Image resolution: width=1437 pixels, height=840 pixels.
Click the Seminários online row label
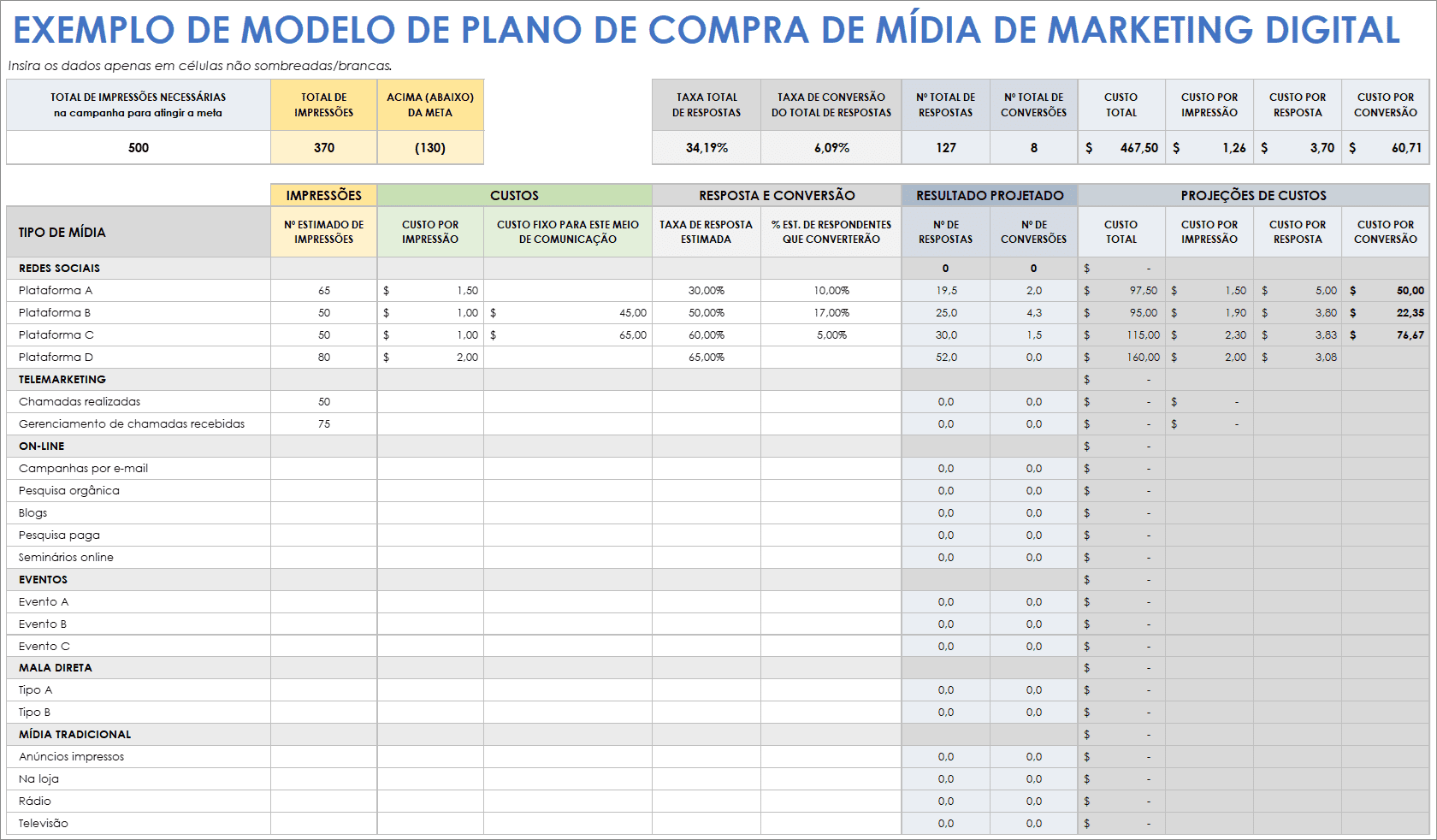tap(66, 558)
